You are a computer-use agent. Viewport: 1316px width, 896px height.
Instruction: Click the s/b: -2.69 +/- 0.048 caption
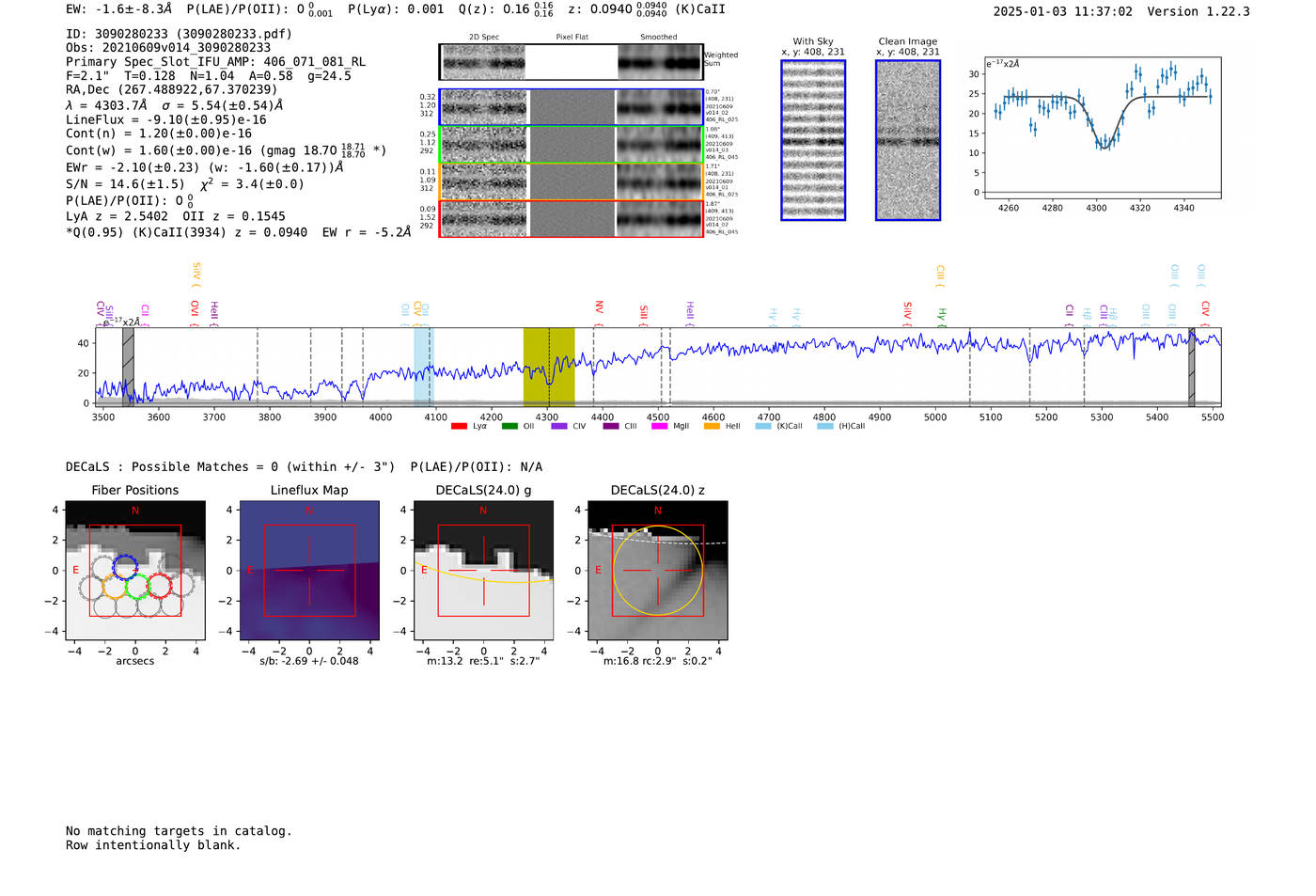click(x=309, y=661)
